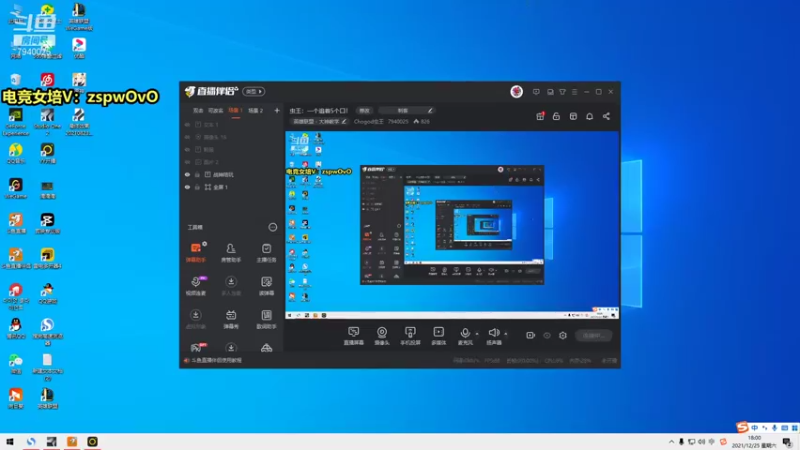The height and width of the screenshot is (450, 800).
Task: Click the share icon in top-right toolbar
Action: click(x=606, y=116)
